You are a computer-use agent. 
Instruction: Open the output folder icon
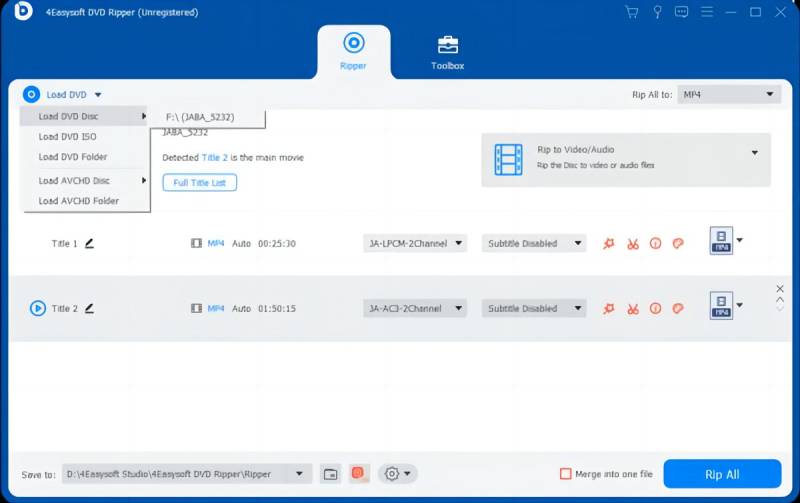click(330, 474)
